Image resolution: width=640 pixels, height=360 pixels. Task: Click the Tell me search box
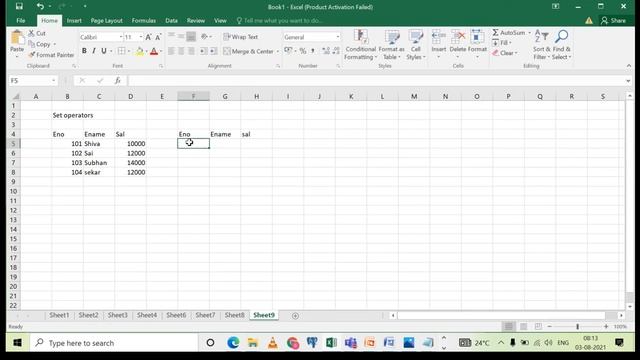coord(280,20)
